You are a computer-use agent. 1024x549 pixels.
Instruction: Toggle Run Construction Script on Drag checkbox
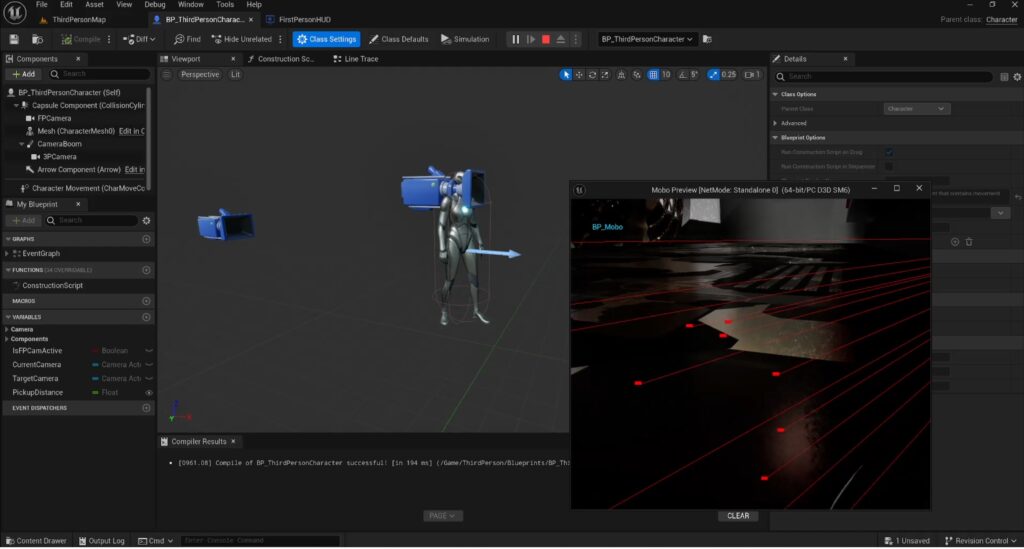889,152
